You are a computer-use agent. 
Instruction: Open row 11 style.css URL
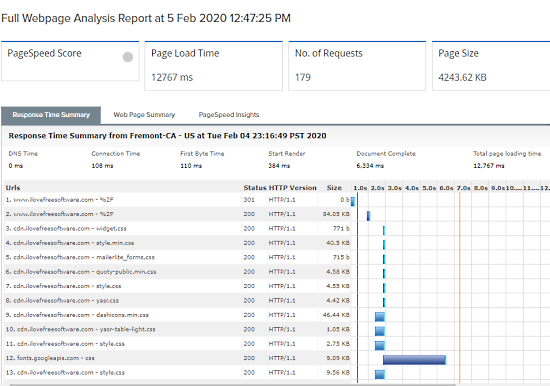click(65, 344)
